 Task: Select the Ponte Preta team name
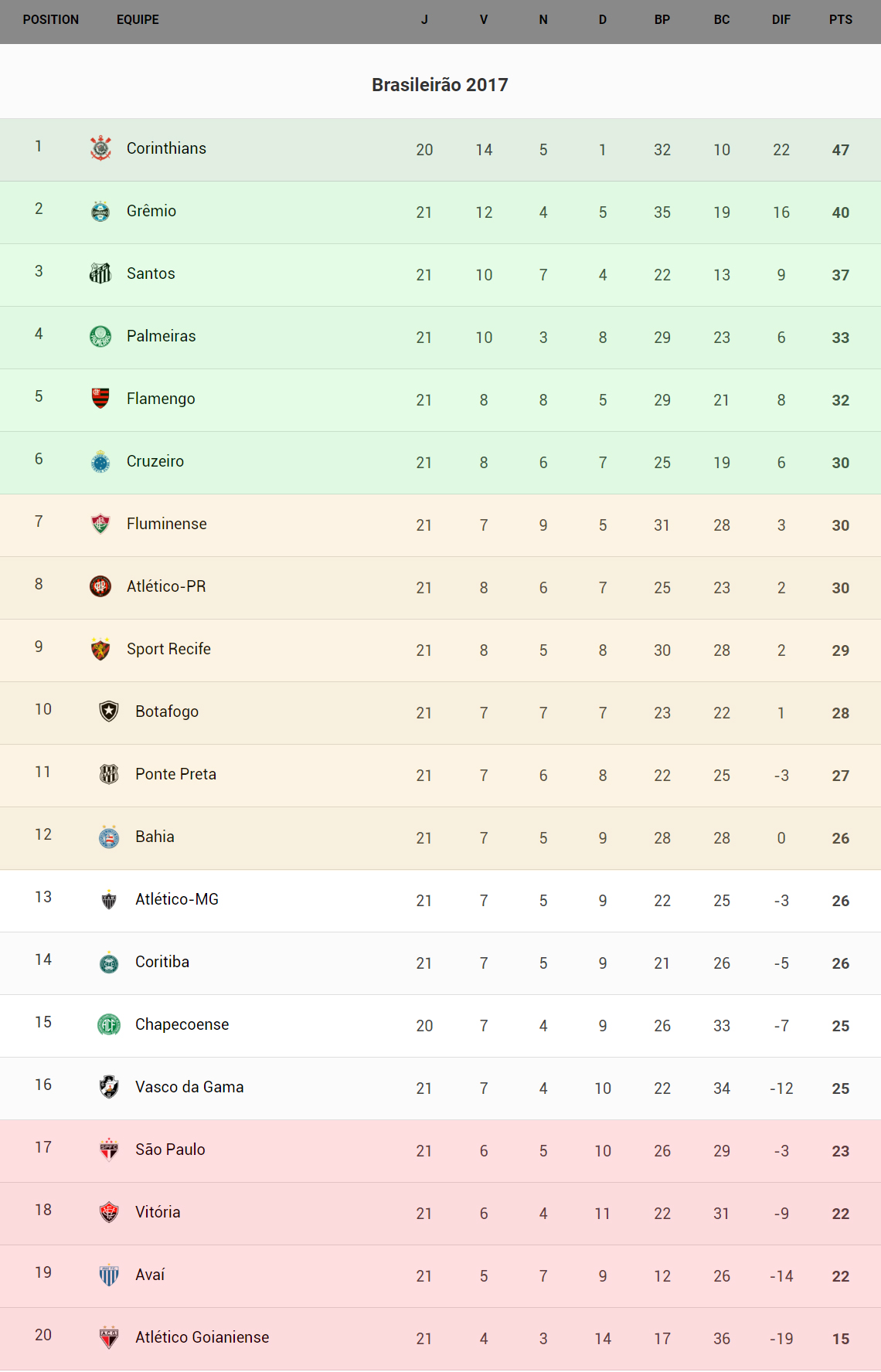175,774
